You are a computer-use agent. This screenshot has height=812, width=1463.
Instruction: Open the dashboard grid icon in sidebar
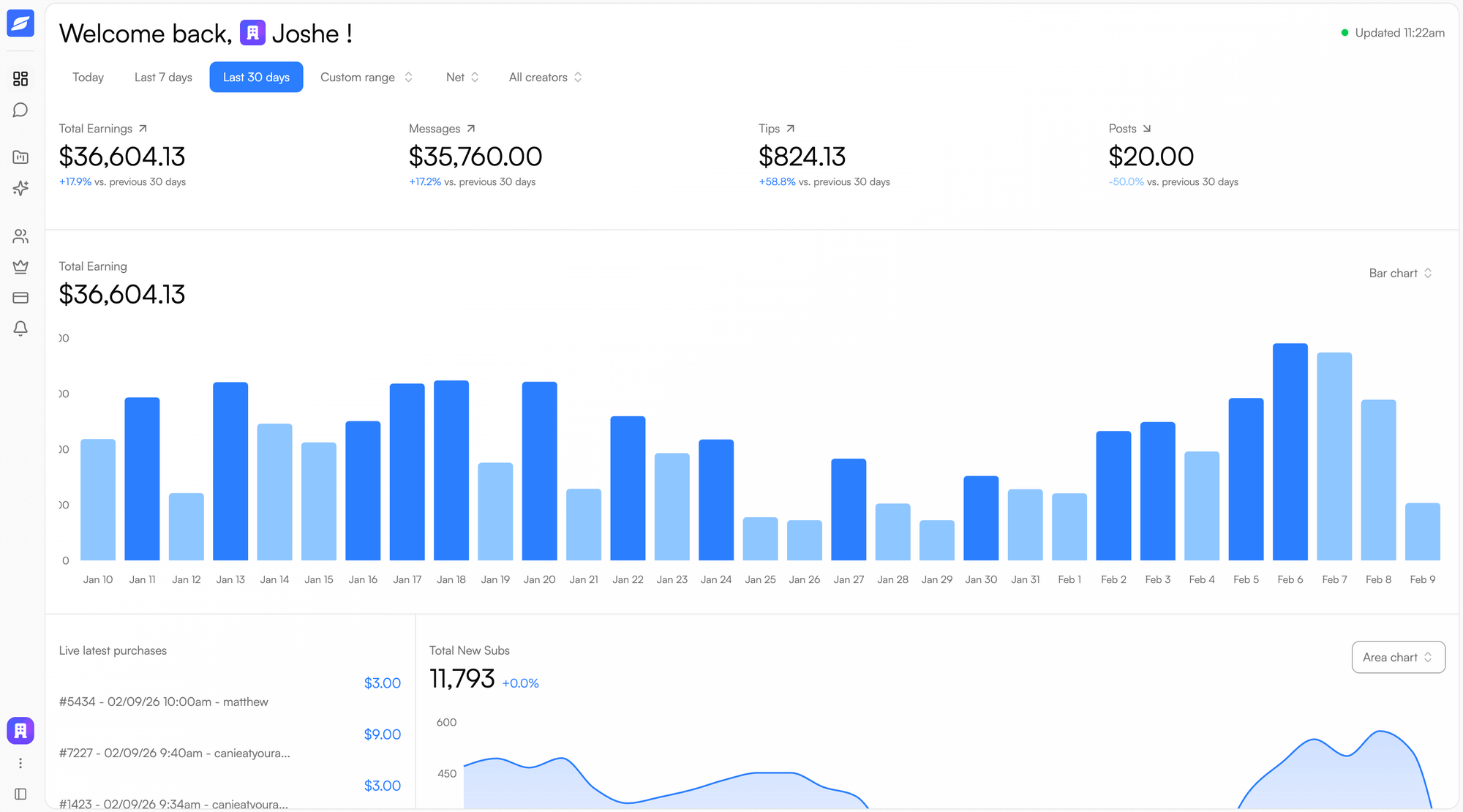point(20,78)
